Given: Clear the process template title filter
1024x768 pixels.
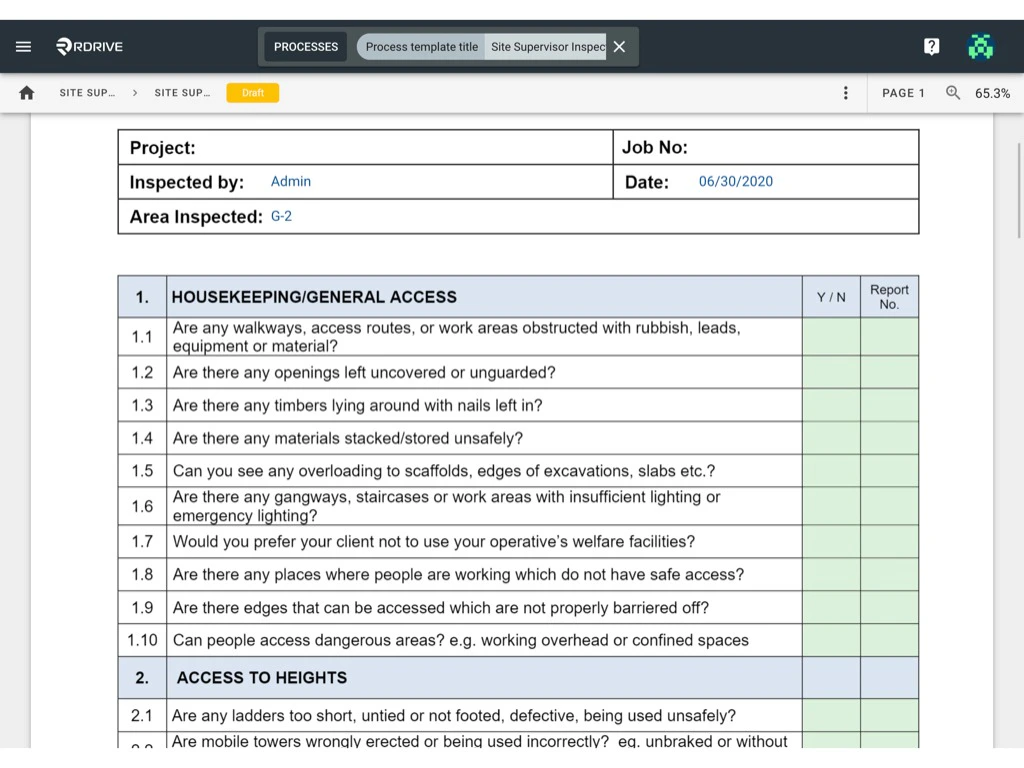Looking at the screenshot, I should point(619,47).
